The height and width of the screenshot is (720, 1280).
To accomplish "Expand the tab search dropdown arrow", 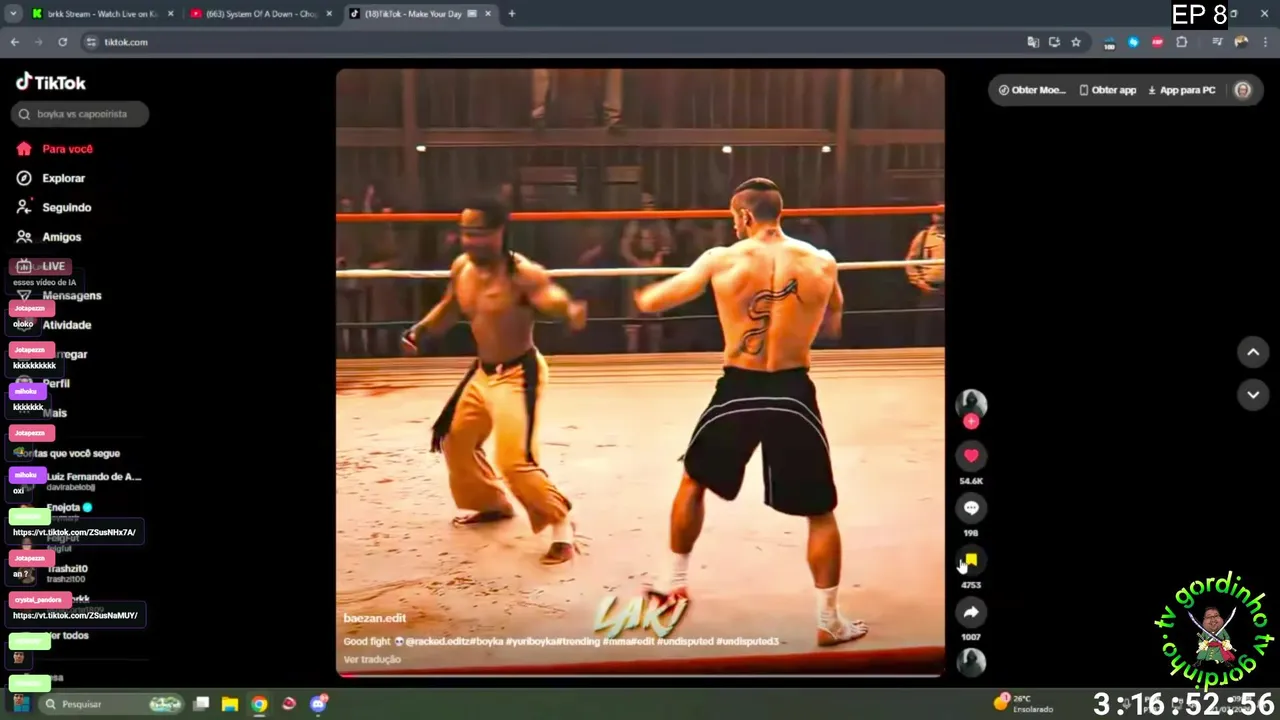I will pyautogui.click(x=13, y=14).
